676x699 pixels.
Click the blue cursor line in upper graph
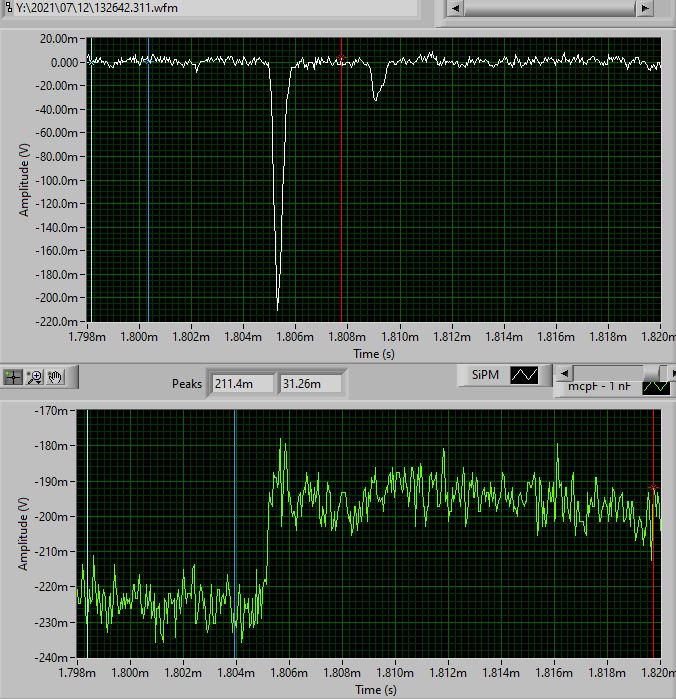coord(148,178)
